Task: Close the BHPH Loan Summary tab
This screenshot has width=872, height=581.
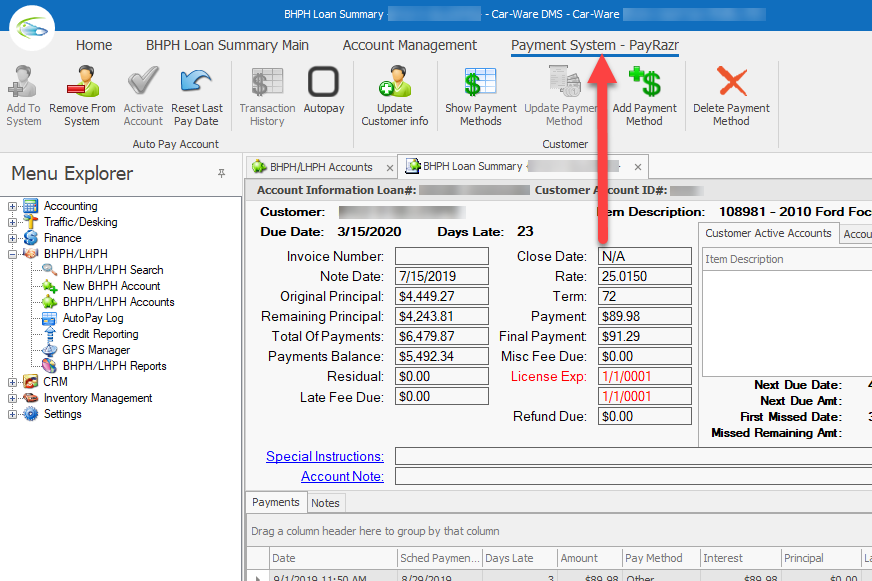Action: [638, 167]
